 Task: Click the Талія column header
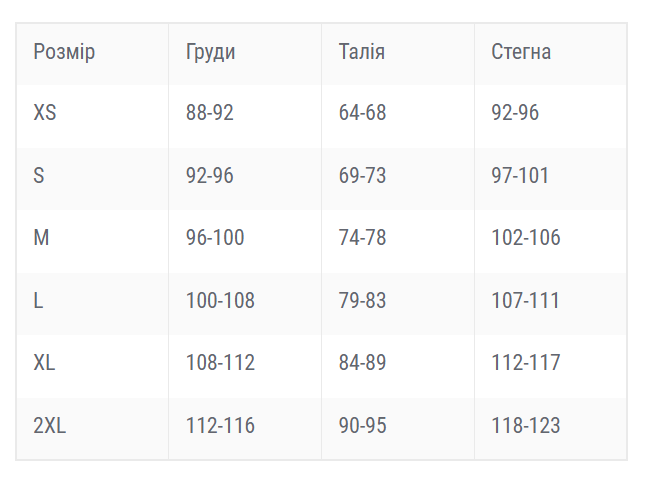362,52
